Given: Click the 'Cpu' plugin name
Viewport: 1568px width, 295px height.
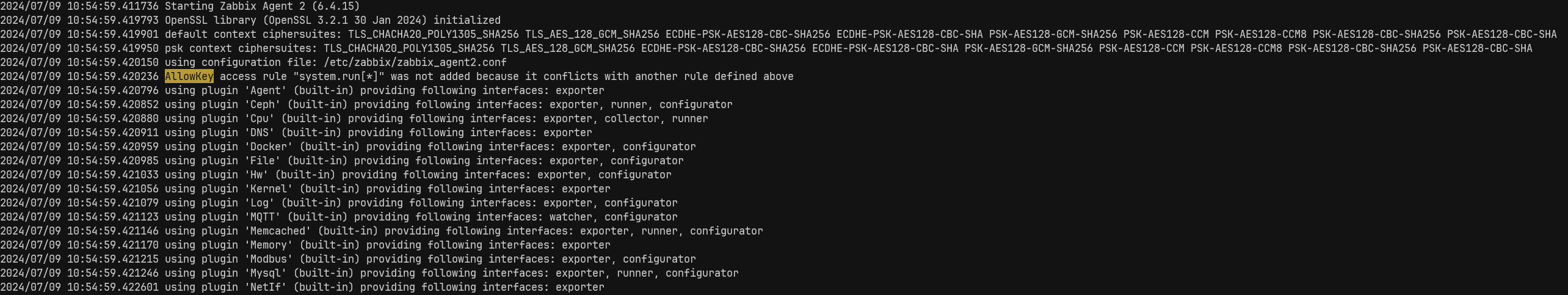Looking at the screenshot, I should (x=260, y=118).
